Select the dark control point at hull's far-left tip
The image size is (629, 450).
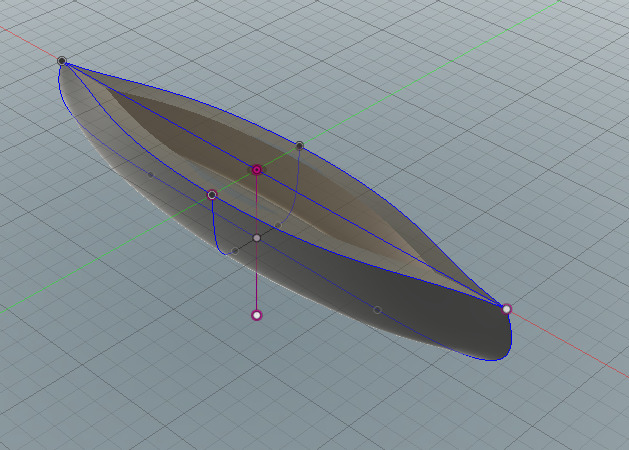(x=62, y=61)
